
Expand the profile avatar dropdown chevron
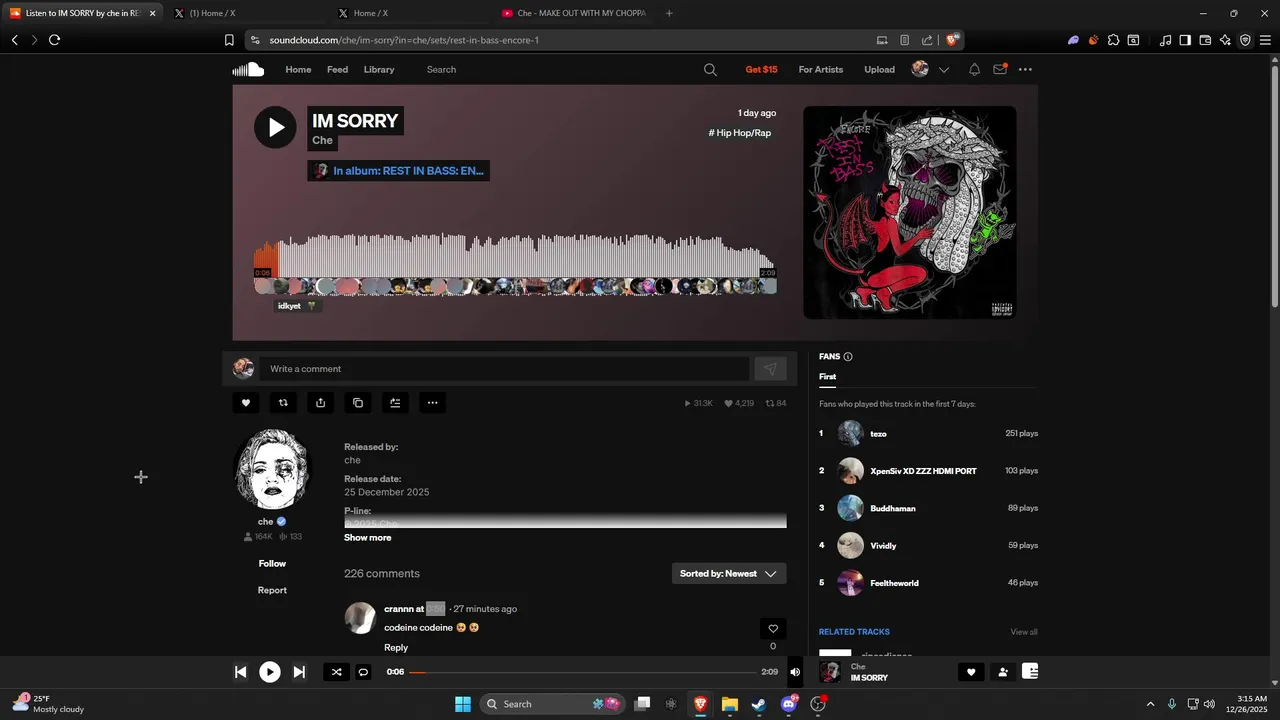pyautogui.click(x=943, y=70)
